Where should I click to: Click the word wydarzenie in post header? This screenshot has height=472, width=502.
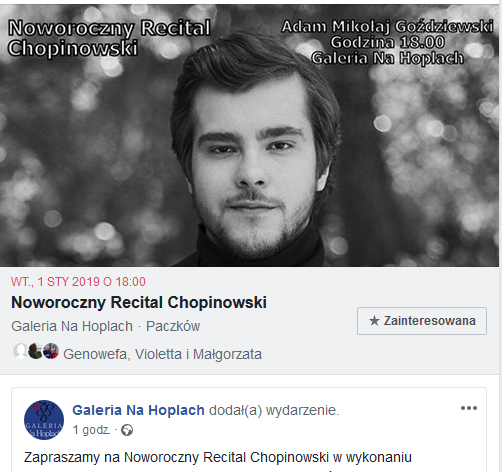pyautogui.click(x=302, y=410)
